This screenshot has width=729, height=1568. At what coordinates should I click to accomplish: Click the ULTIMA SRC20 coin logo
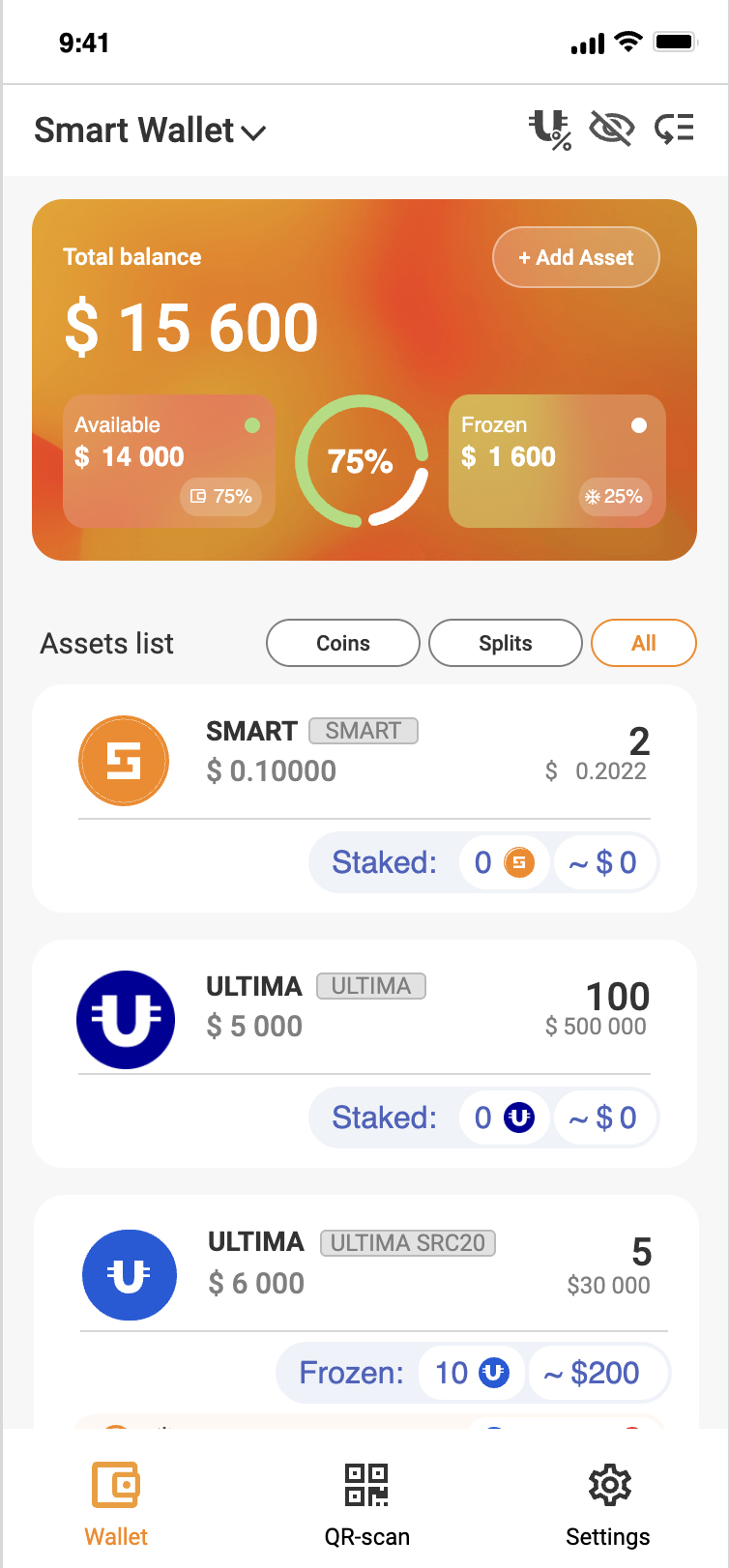[x=130, y=1275]
